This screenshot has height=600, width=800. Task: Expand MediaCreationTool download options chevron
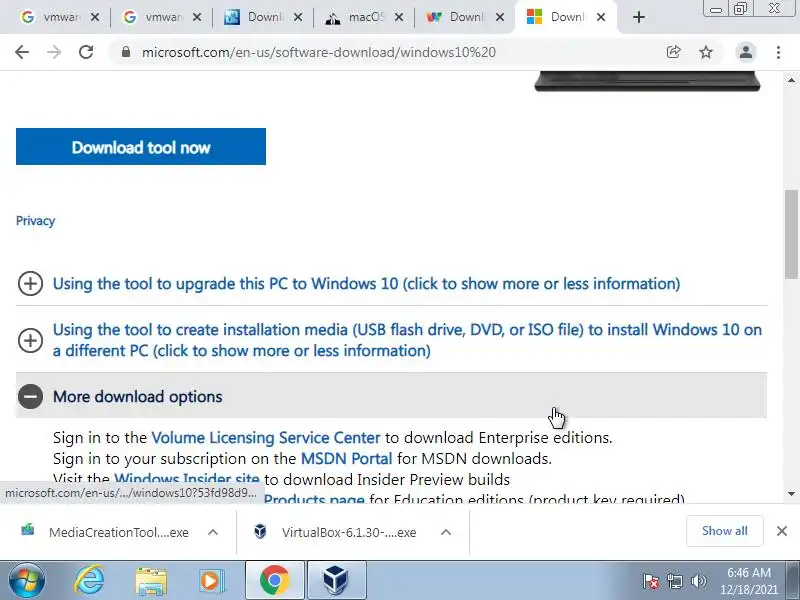tap(213, 532)
